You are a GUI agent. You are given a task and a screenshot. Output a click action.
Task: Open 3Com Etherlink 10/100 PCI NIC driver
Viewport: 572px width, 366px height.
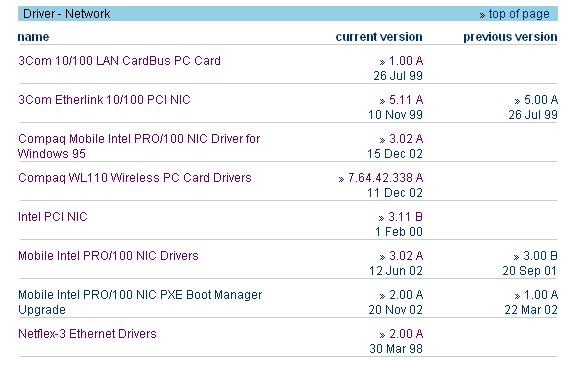point(104,100)
